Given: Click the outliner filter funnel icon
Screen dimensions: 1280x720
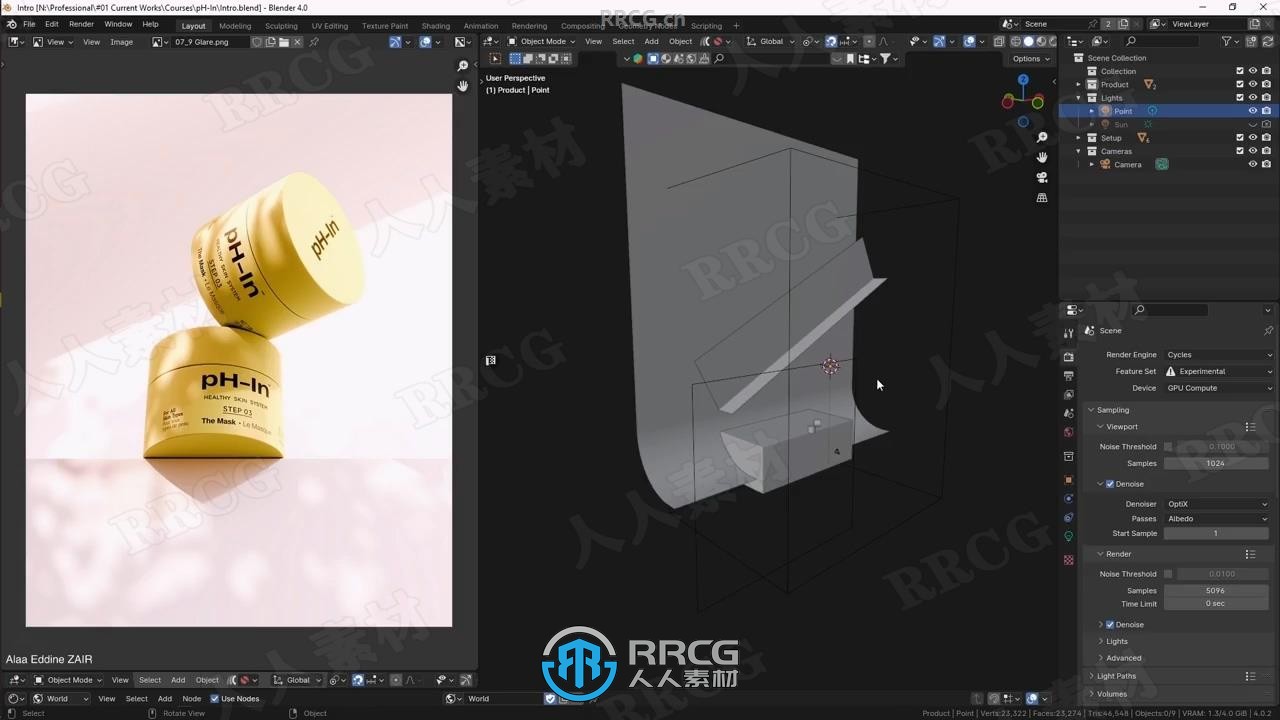Looking at the screenshot, I should (1227, 41).
